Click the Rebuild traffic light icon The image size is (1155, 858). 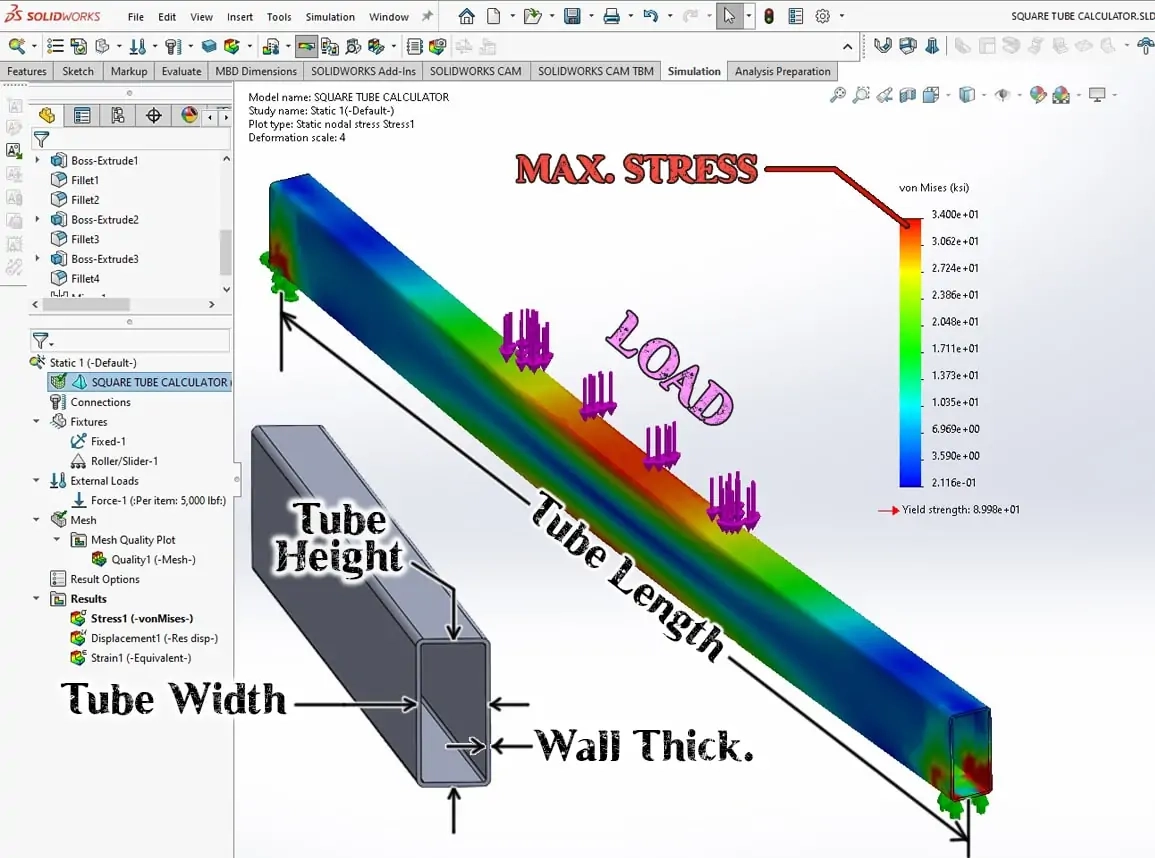click(x=769, y=16)
